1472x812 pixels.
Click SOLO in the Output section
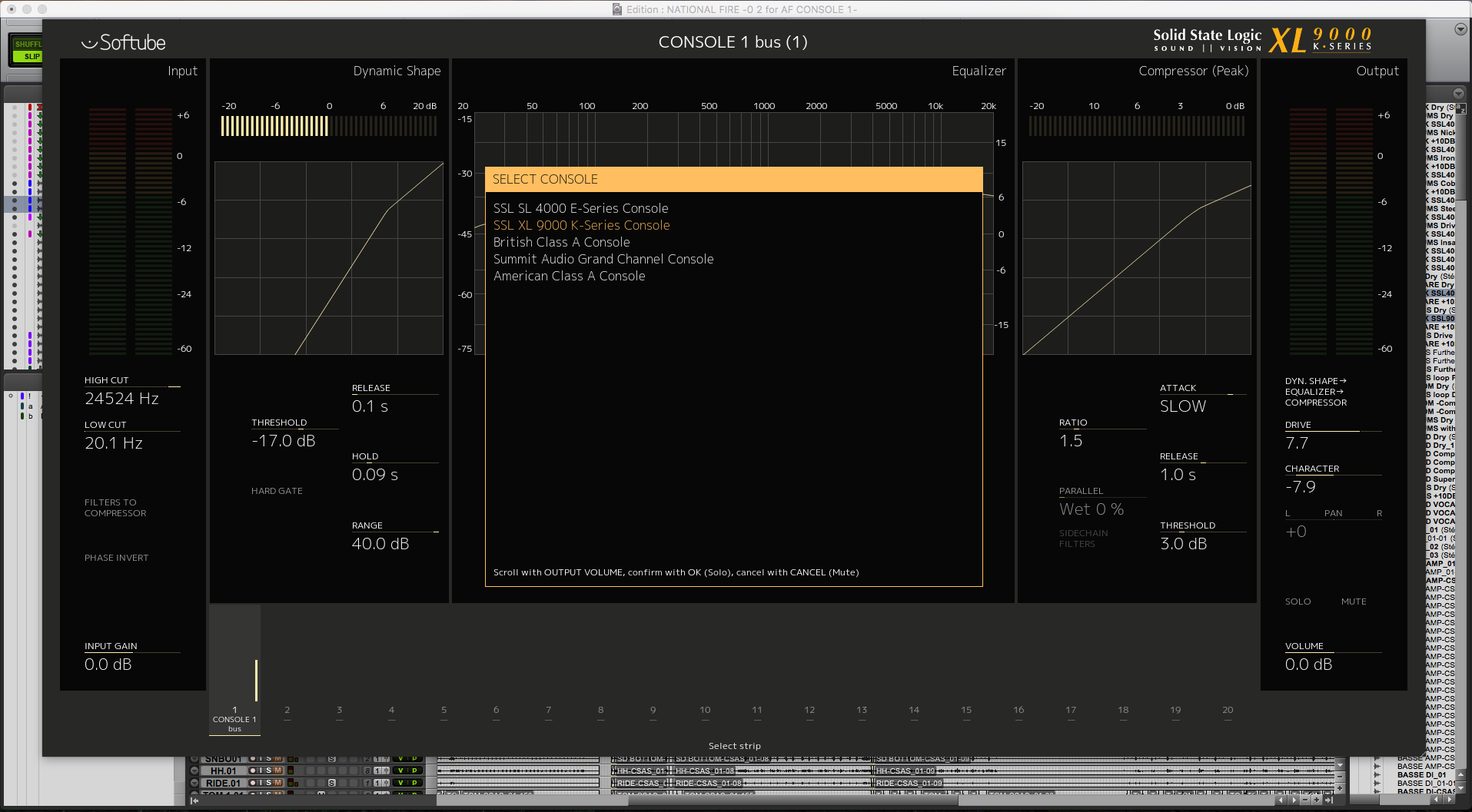pos(1298,602)
